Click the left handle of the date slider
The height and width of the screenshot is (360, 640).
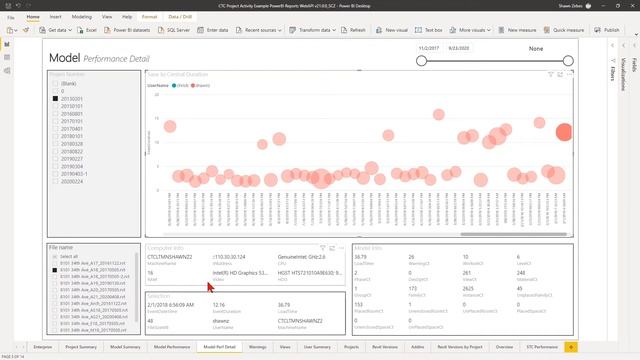pos(422,61)
